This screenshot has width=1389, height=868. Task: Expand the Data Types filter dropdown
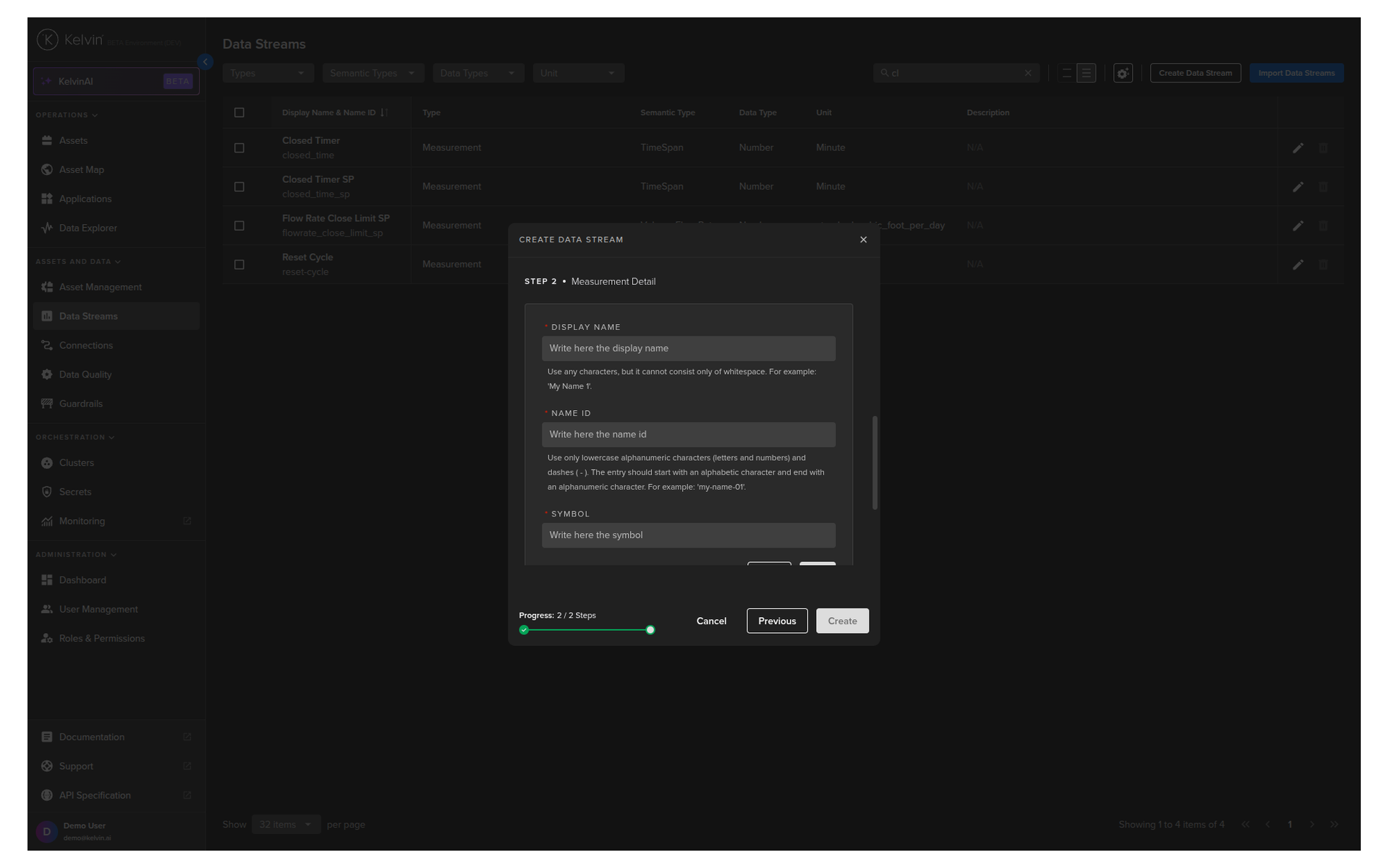coord(477,73)
